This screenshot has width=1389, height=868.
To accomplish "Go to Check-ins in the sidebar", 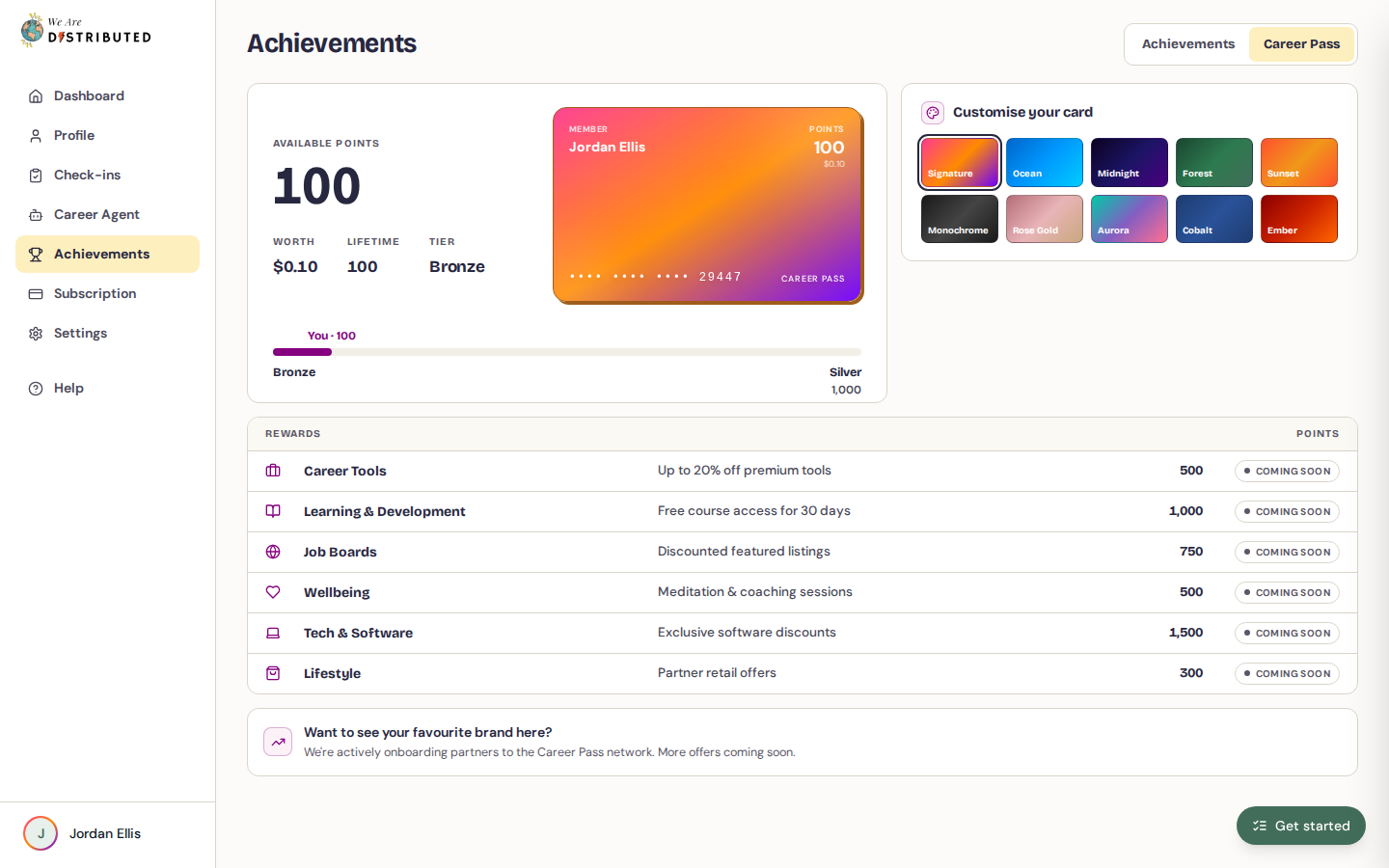I will 107,176.
